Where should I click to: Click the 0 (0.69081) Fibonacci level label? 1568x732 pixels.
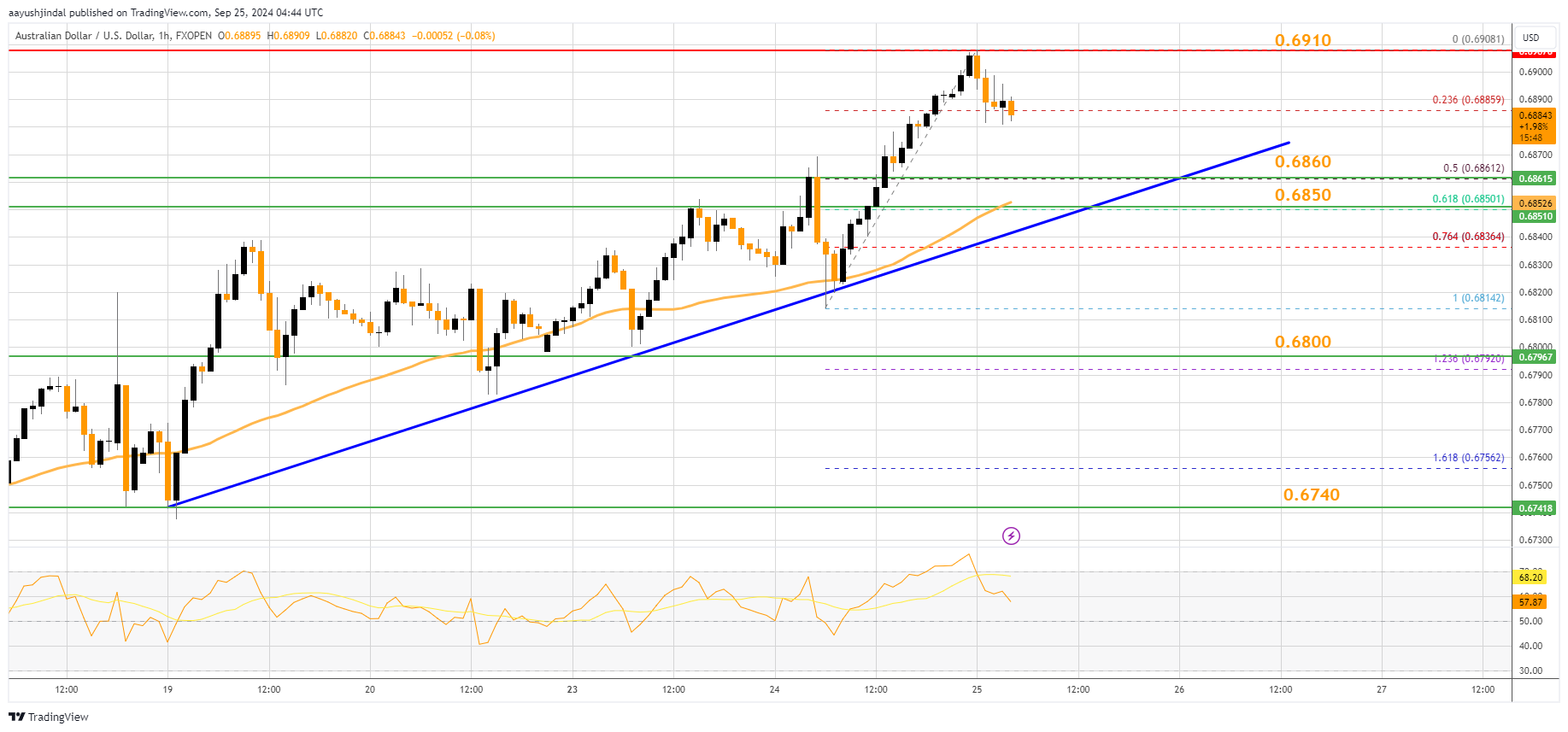[1478, 39]
